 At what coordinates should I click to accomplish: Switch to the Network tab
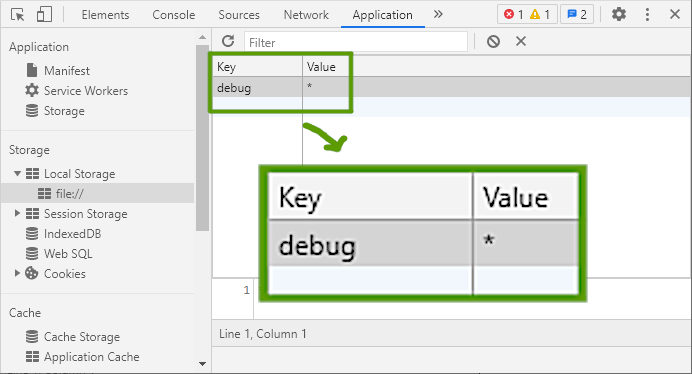point(306,15)
